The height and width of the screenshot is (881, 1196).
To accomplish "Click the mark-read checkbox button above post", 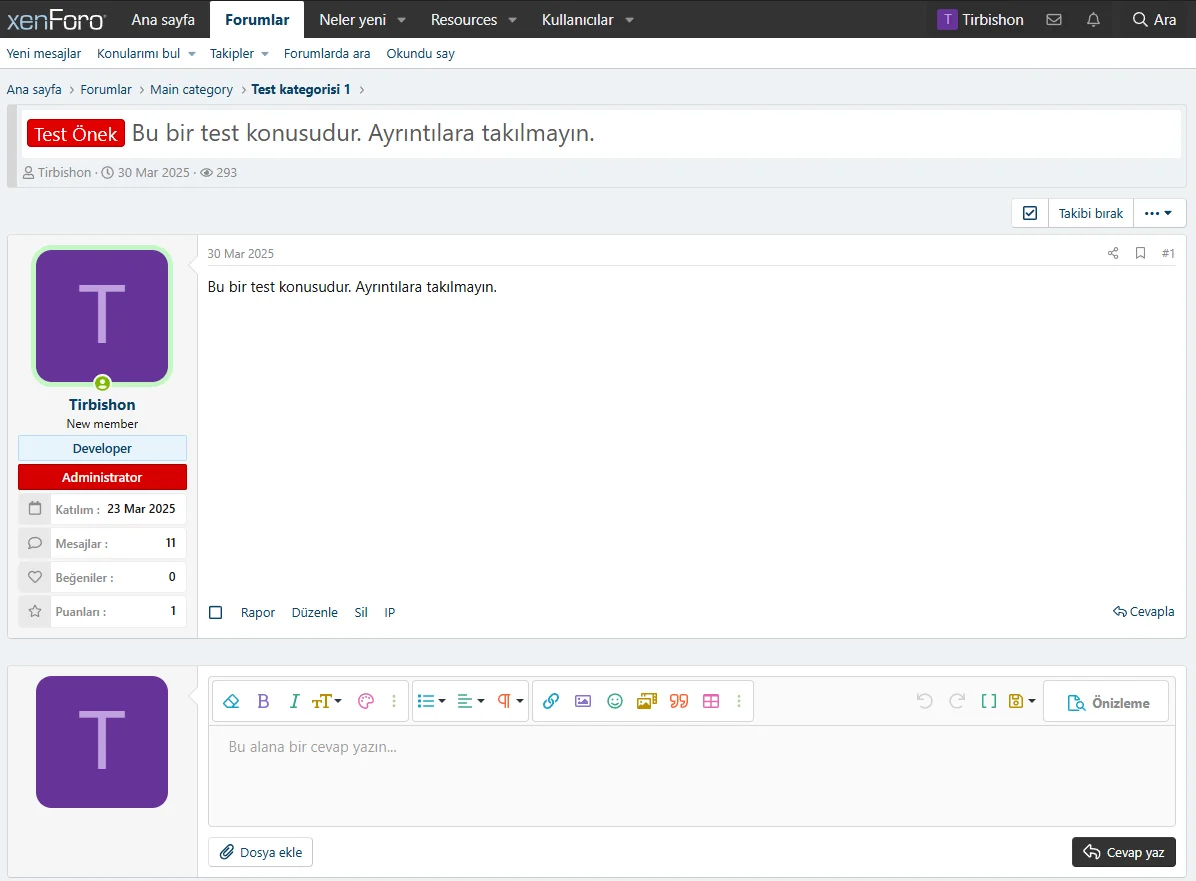I will 1030,213.
